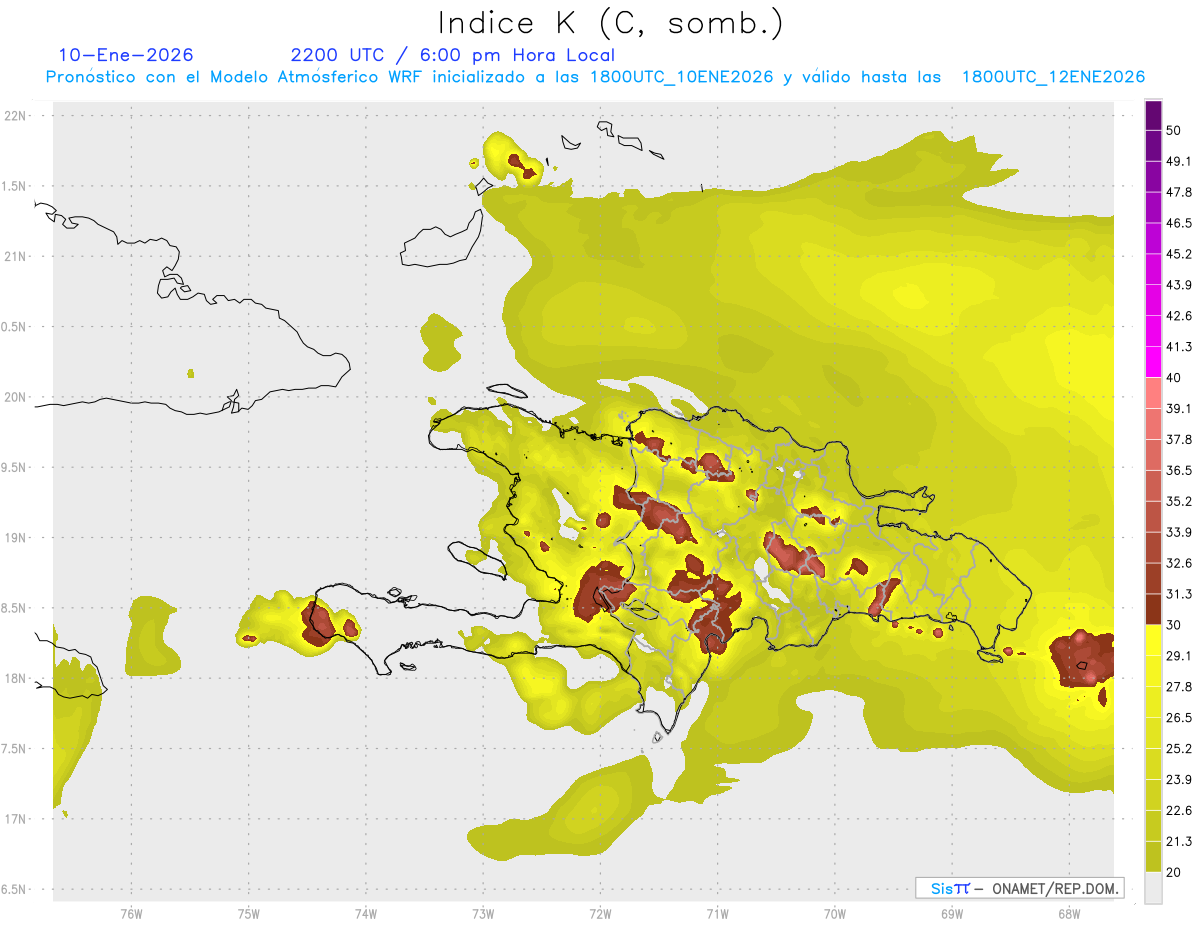The height and width of the screenshot is (927, 1200).
Task: Select the '30' threshold value on the legend
Action: click(x=1175, y=625)
